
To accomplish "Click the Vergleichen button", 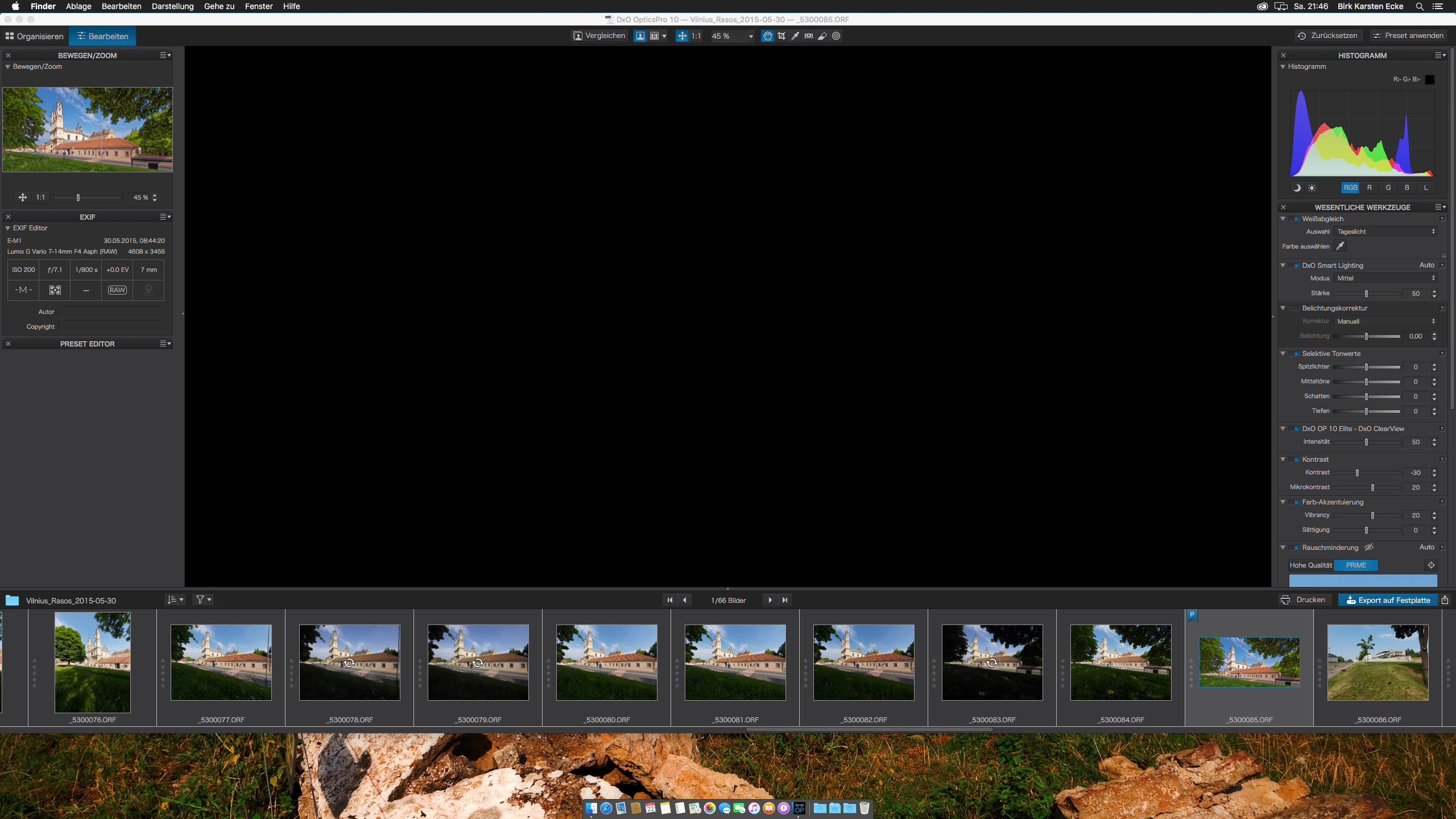I will pyautogui.click(x=599, y=36).
